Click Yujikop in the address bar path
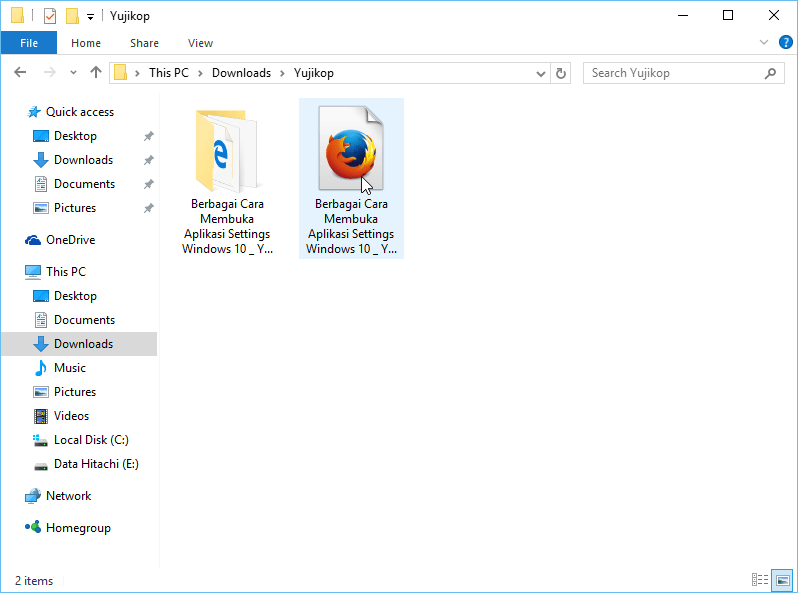 coord(314,73)
